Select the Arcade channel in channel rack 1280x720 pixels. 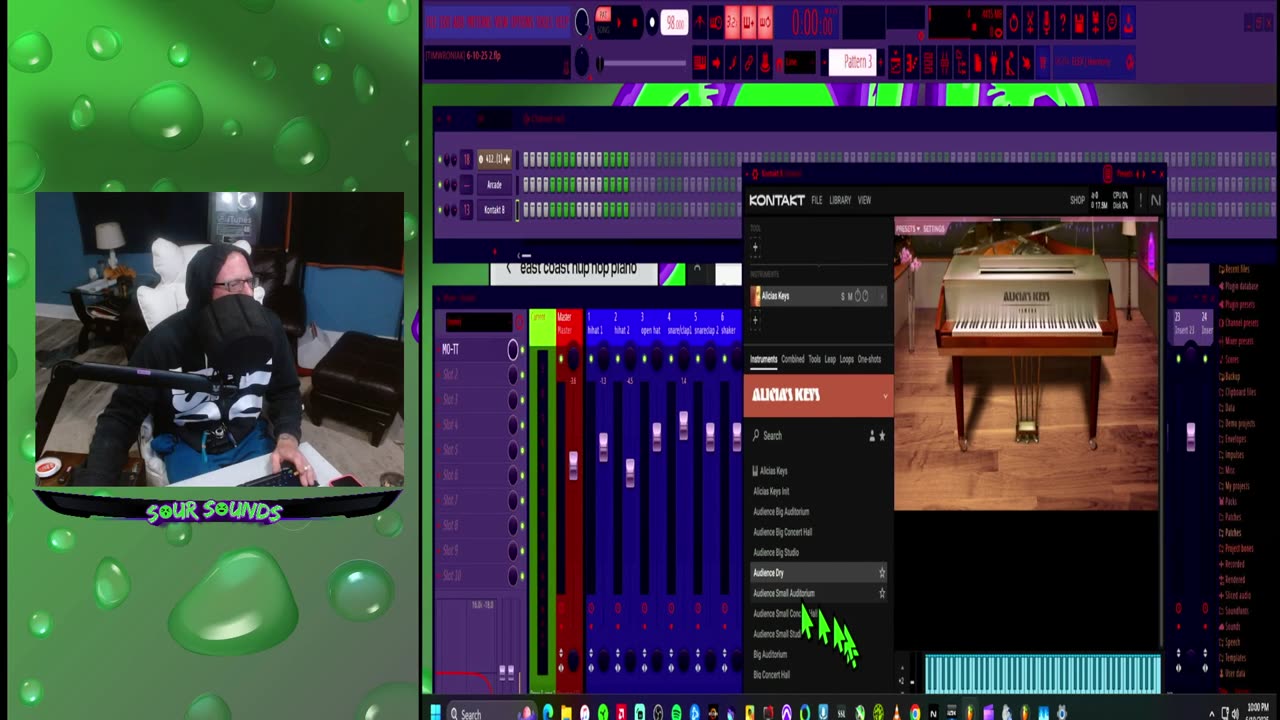[x=494, y=185]
